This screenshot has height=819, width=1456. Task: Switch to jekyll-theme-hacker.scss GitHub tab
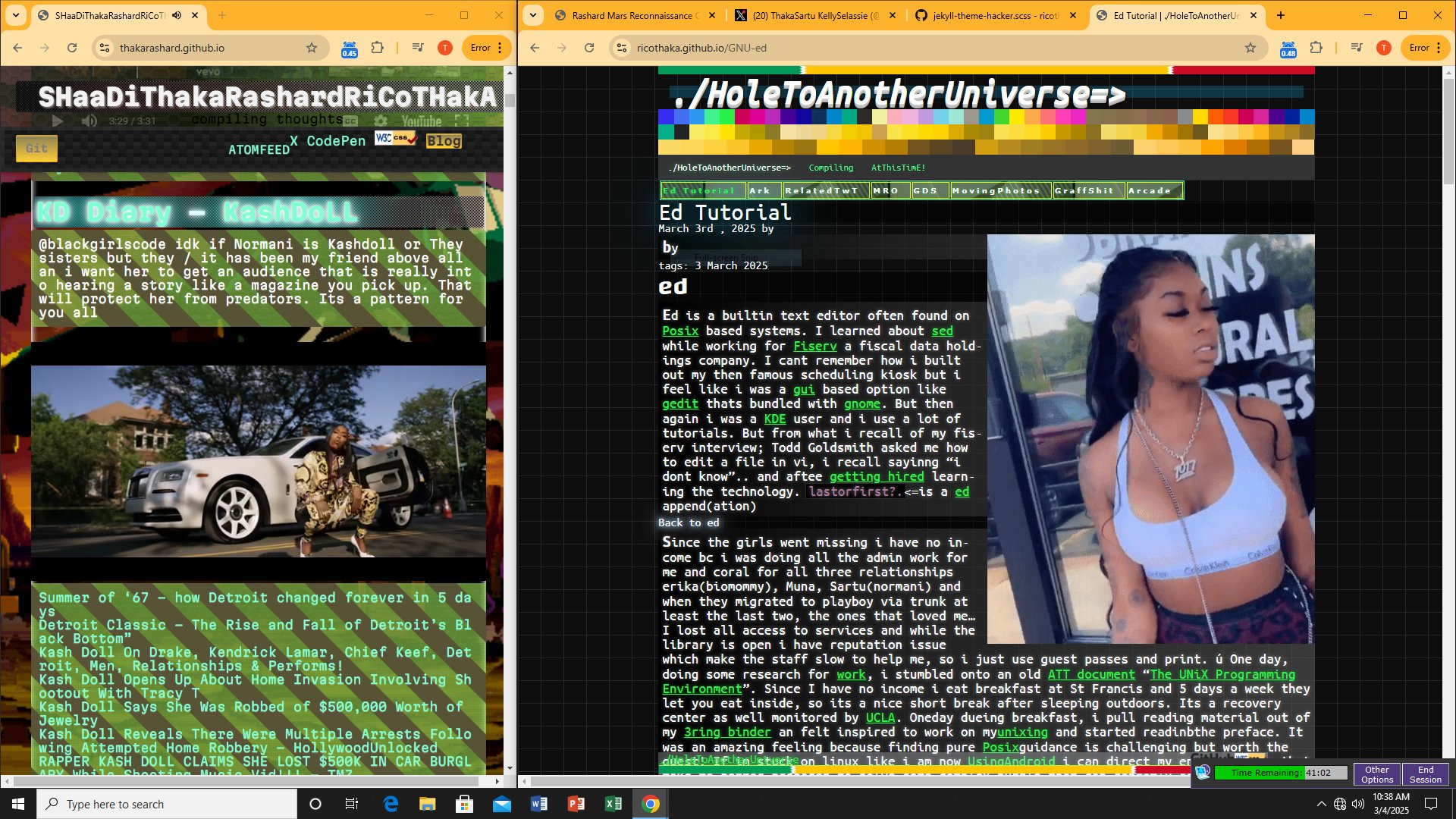coord(996,15)
